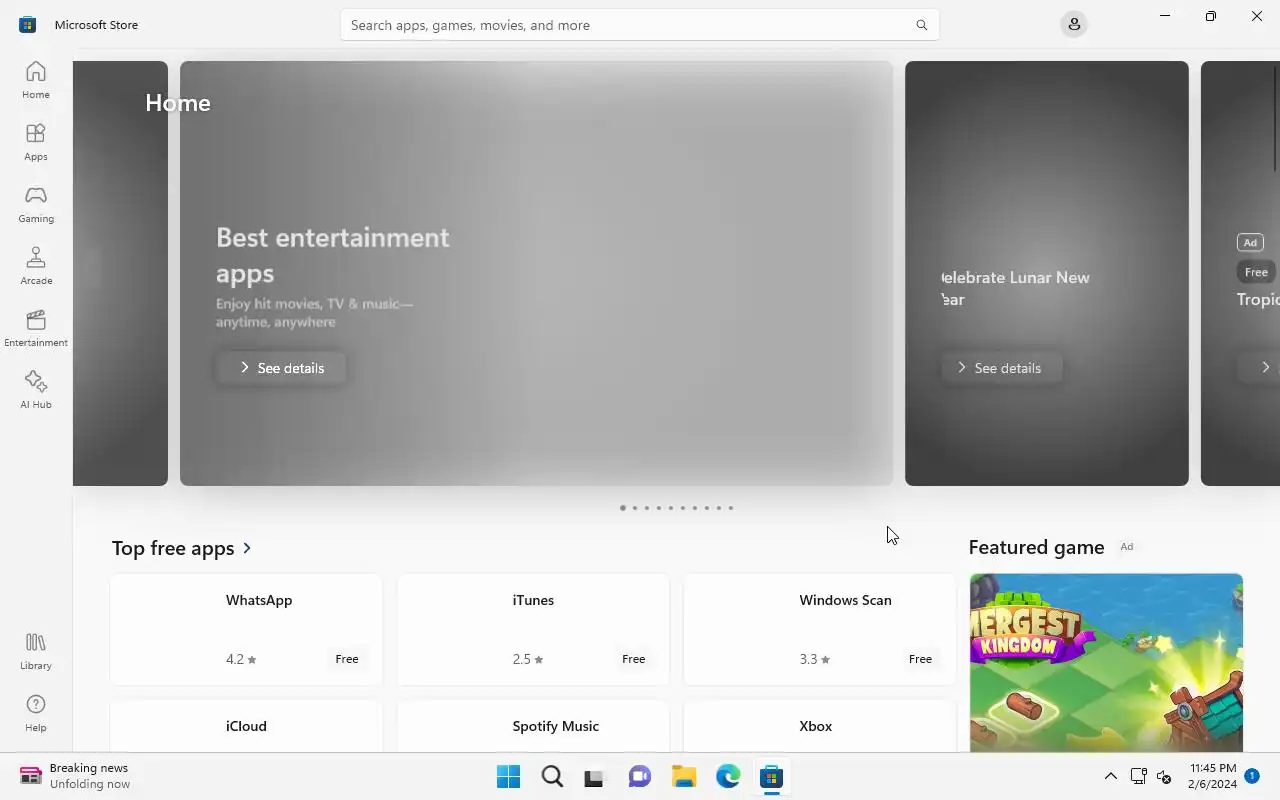This screenshot has height=800, width=1280.
Task: Open the Xbox app card
Action: [x=819, y=726]
